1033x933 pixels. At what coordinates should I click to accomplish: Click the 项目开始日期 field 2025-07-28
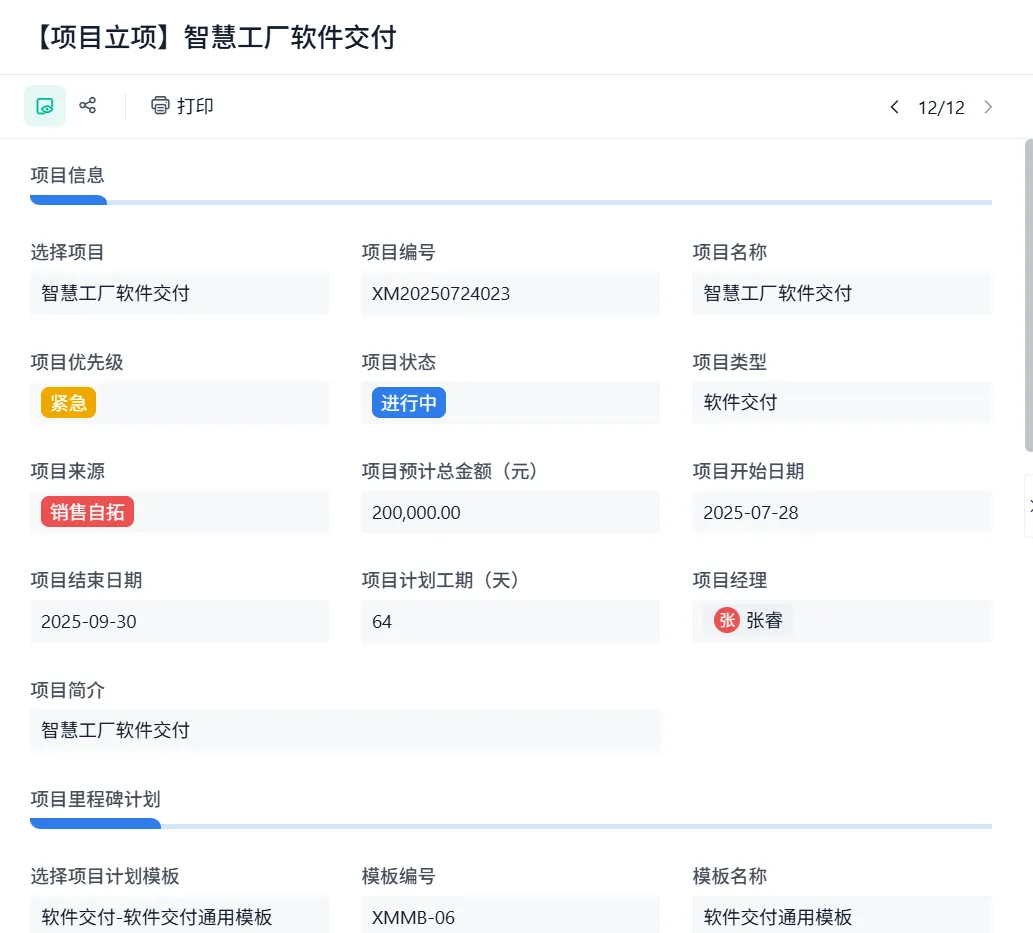tap(841, 512)
